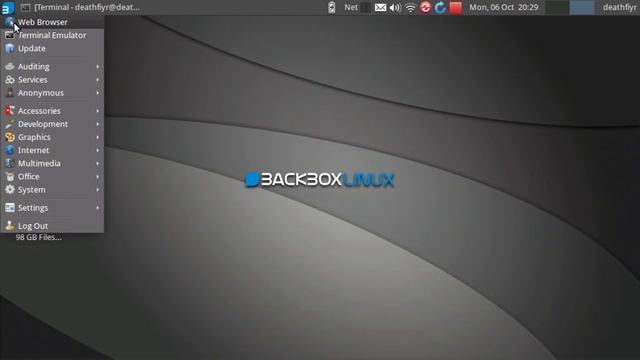Click the Multimedia icon in menu
The image size is (640, 360).
coord(10,163)
